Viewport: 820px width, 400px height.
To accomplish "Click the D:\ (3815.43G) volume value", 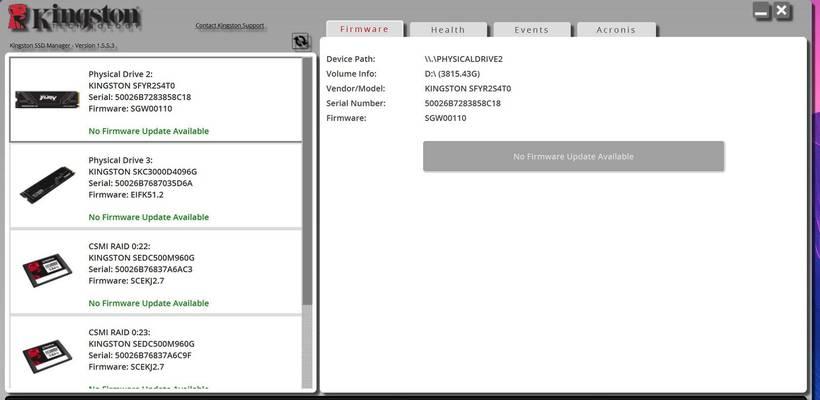I will click(x=452, y=74).
